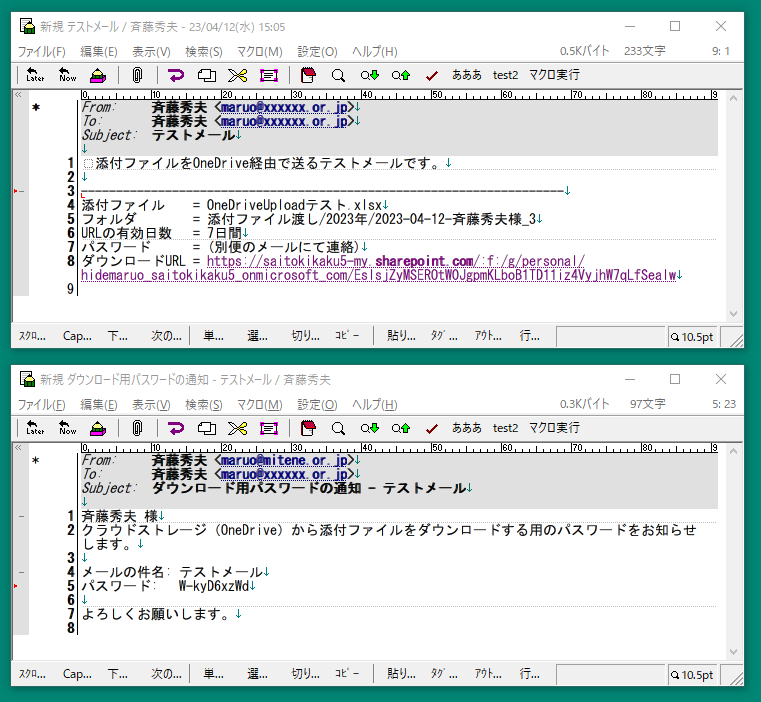761x702 pixels.
Task: Click Send Later icon in the password notification window
Action: click(35, 428)
